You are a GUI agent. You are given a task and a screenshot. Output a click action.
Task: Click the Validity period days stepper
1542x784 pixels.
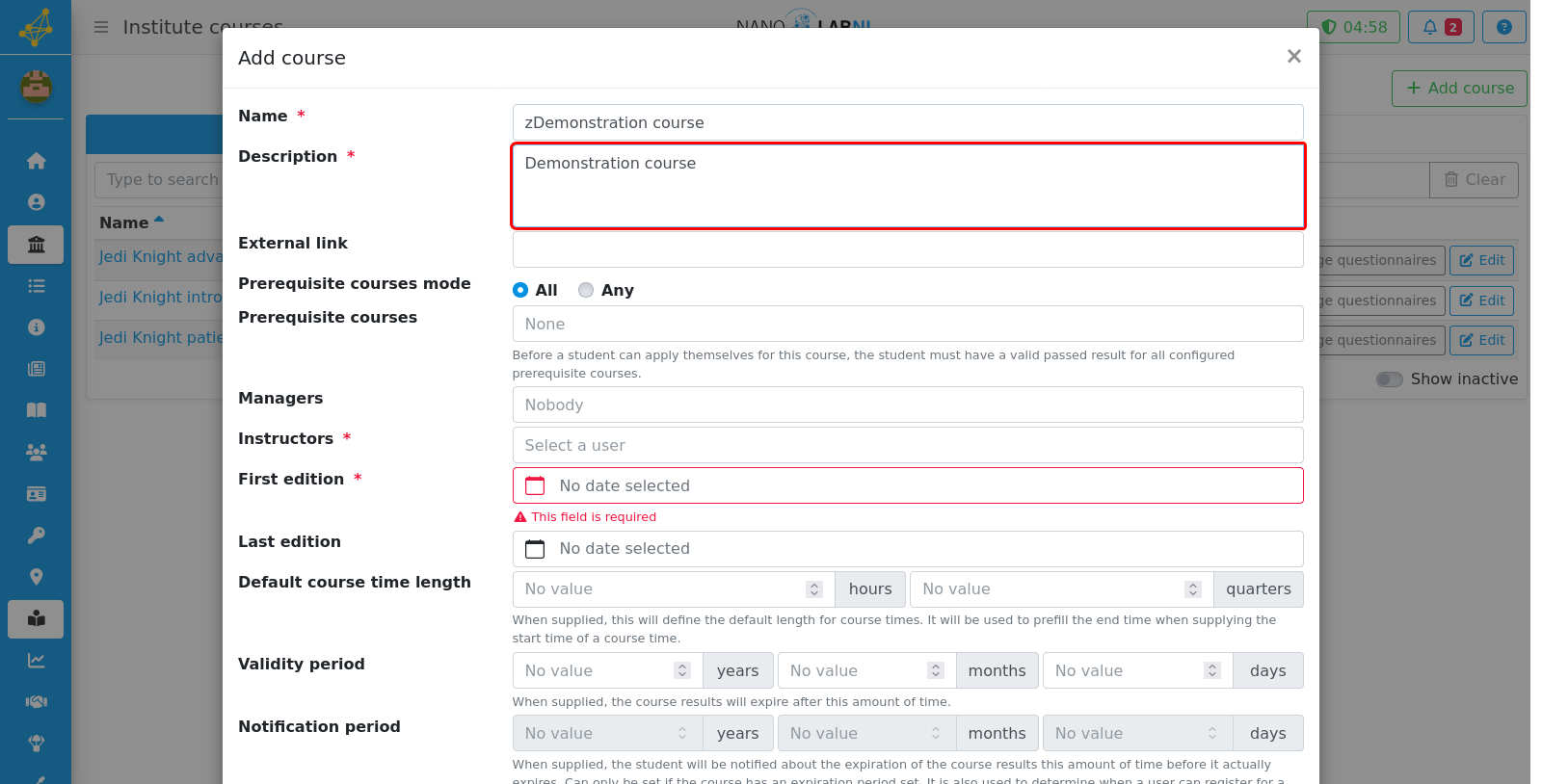tap(1212, 670)
